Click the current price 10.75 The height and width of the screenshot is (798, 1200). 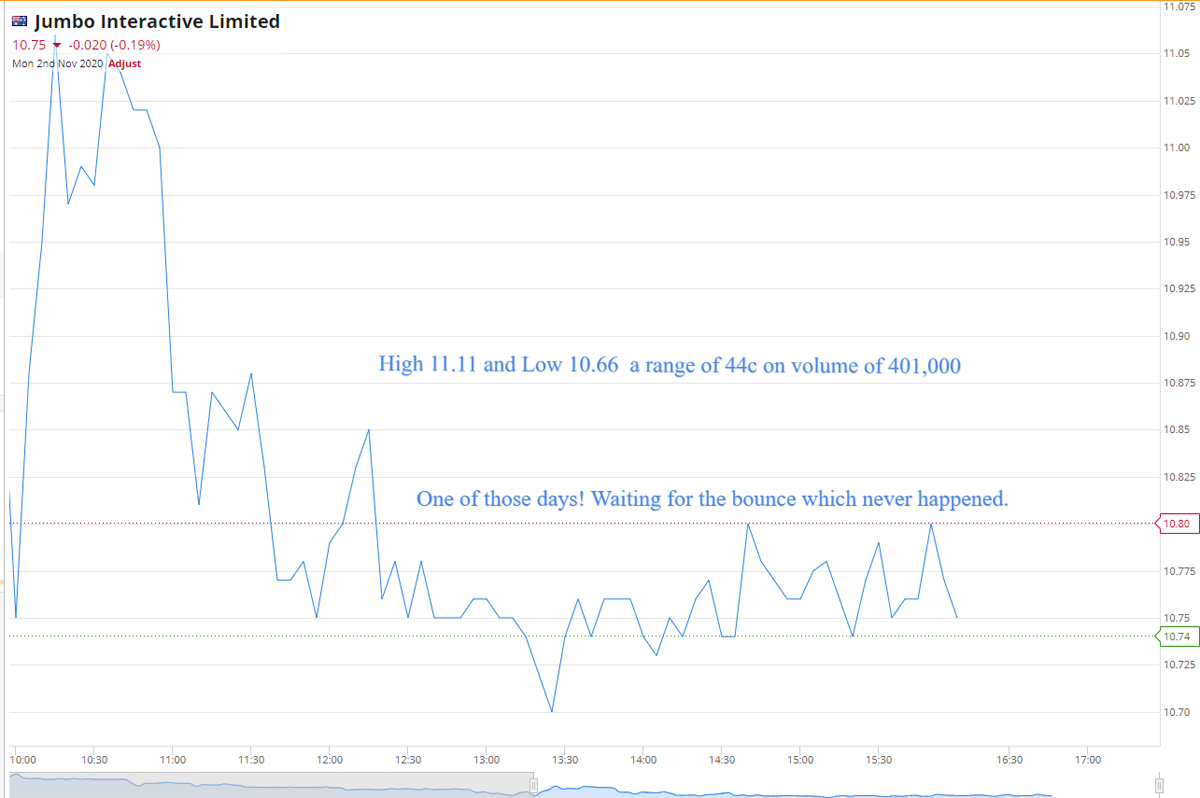pyautogui.click(x=29, y=44)
